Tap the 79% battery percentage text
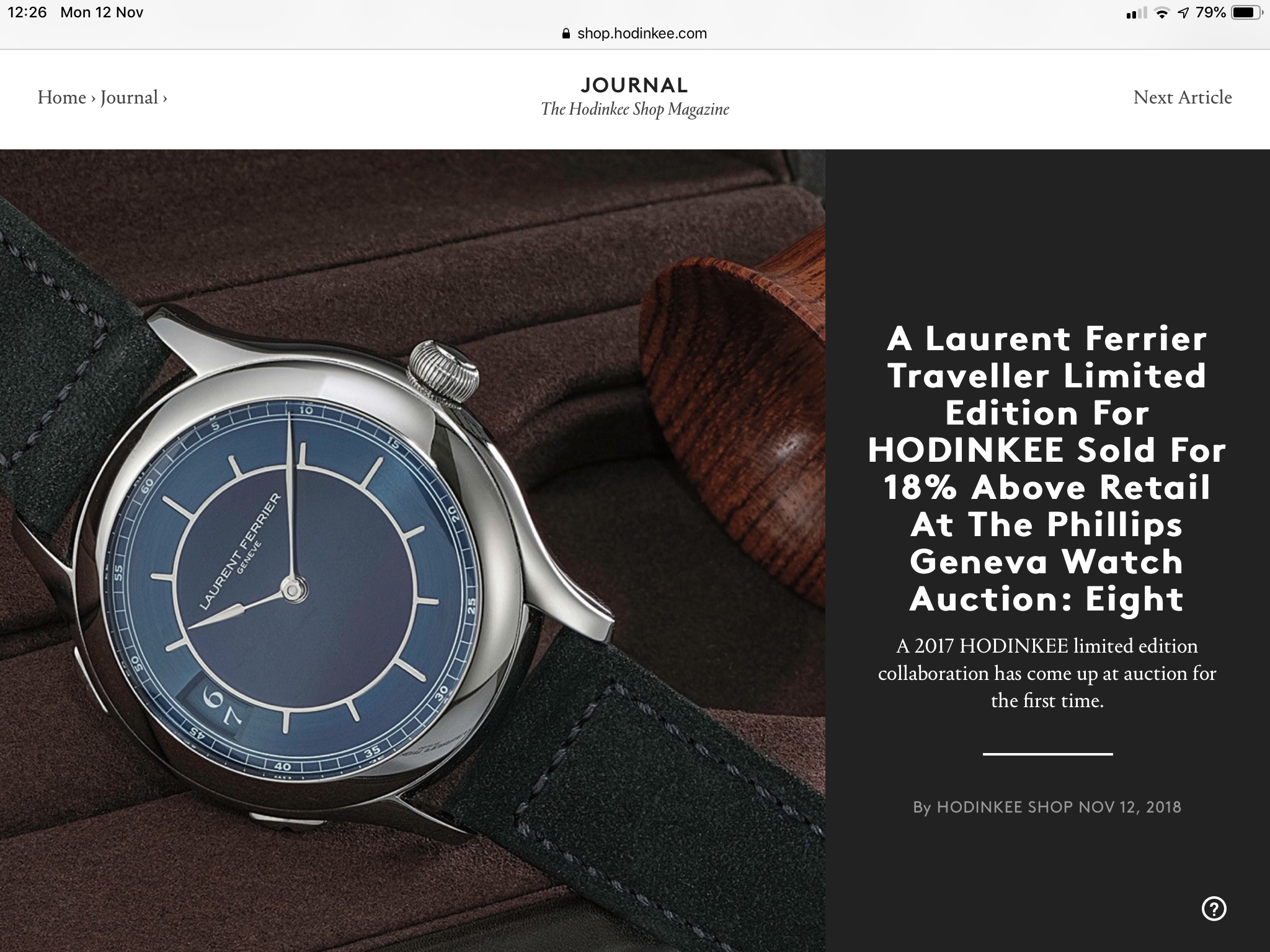The height and width of the screenshot is (952, 1270). pos(1210,12)
